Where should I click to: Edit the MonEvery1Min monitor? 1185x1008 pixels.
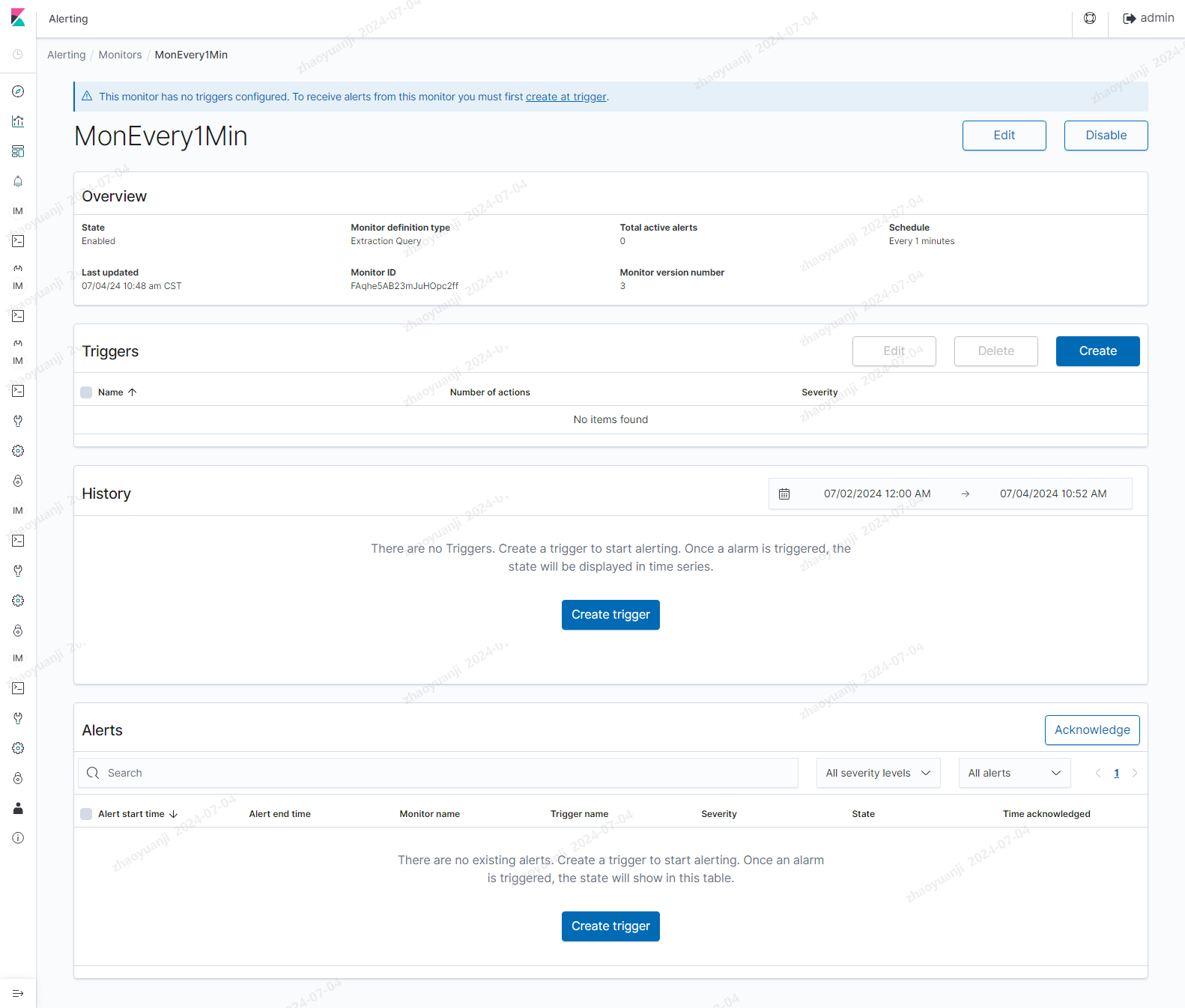point(1004,136)
